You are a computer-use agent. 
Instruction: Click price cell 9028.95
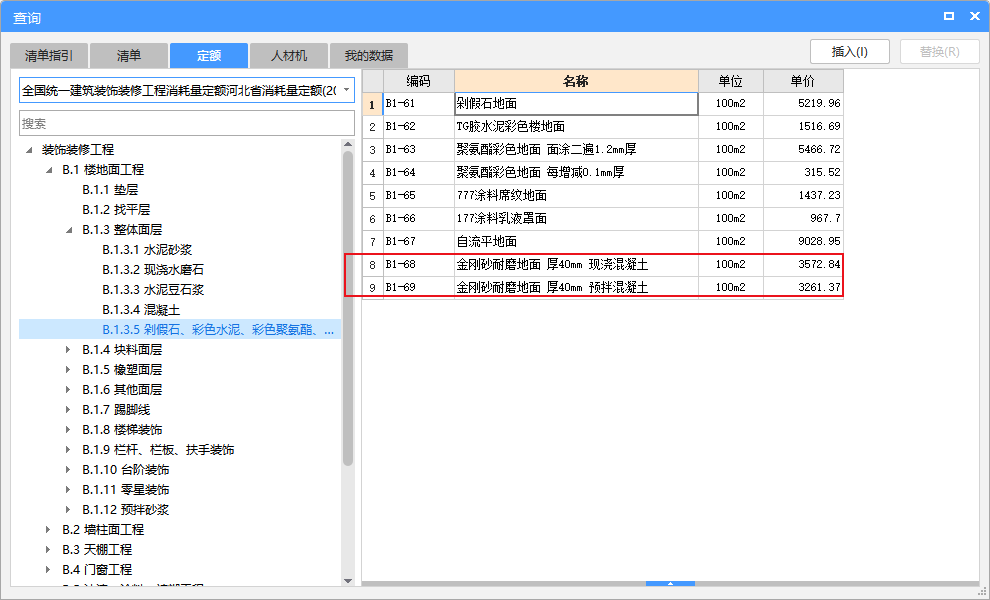[x=803, y=241]
